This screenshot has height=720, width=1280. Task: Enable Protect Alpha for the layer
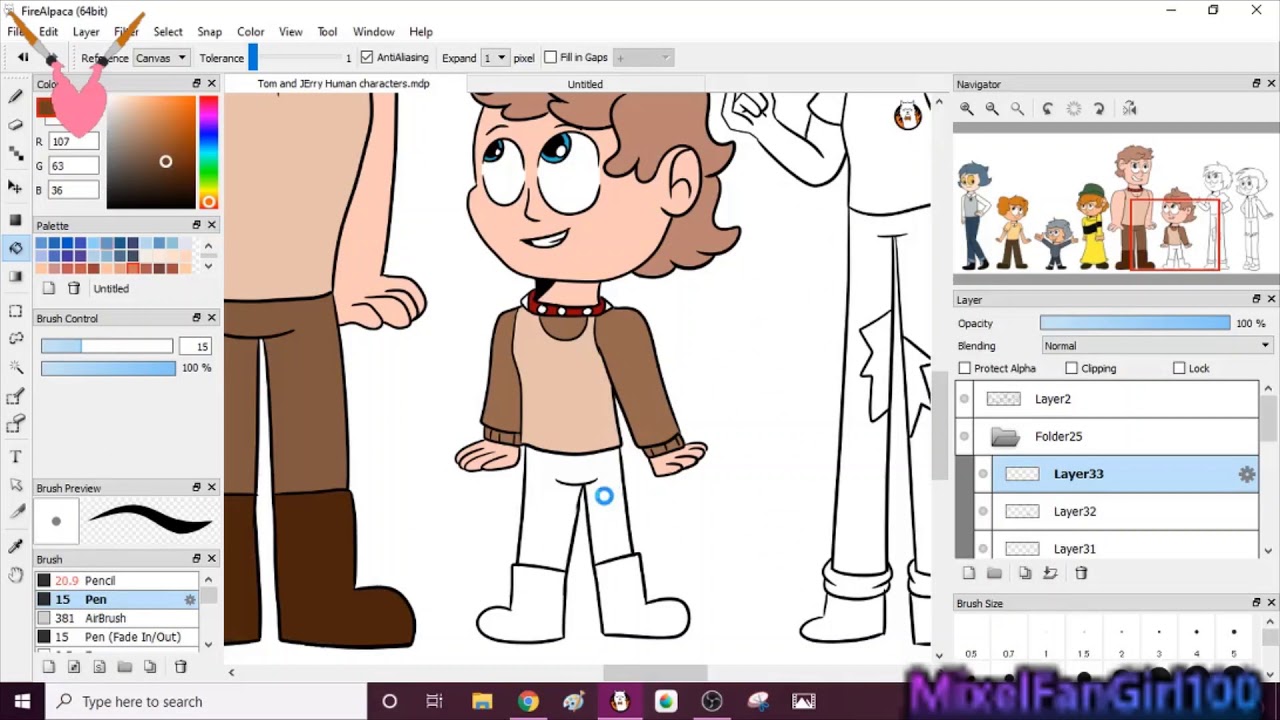pos(965,369)
